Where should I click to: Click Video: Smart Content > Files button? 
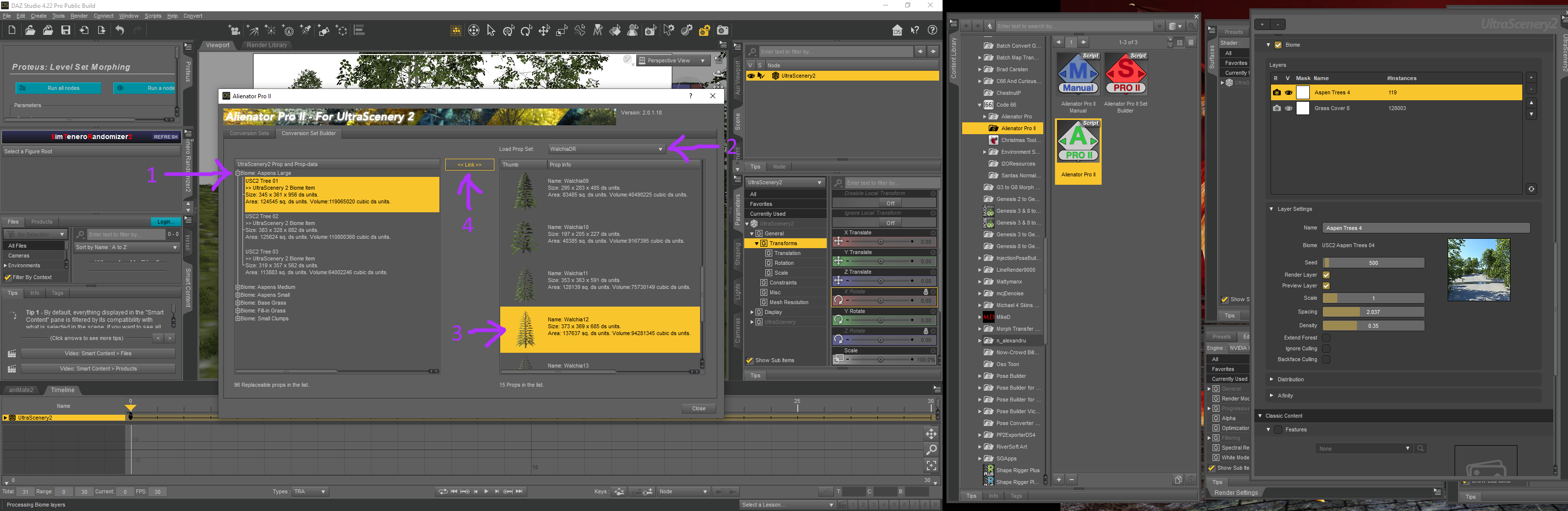click(98, 353)
